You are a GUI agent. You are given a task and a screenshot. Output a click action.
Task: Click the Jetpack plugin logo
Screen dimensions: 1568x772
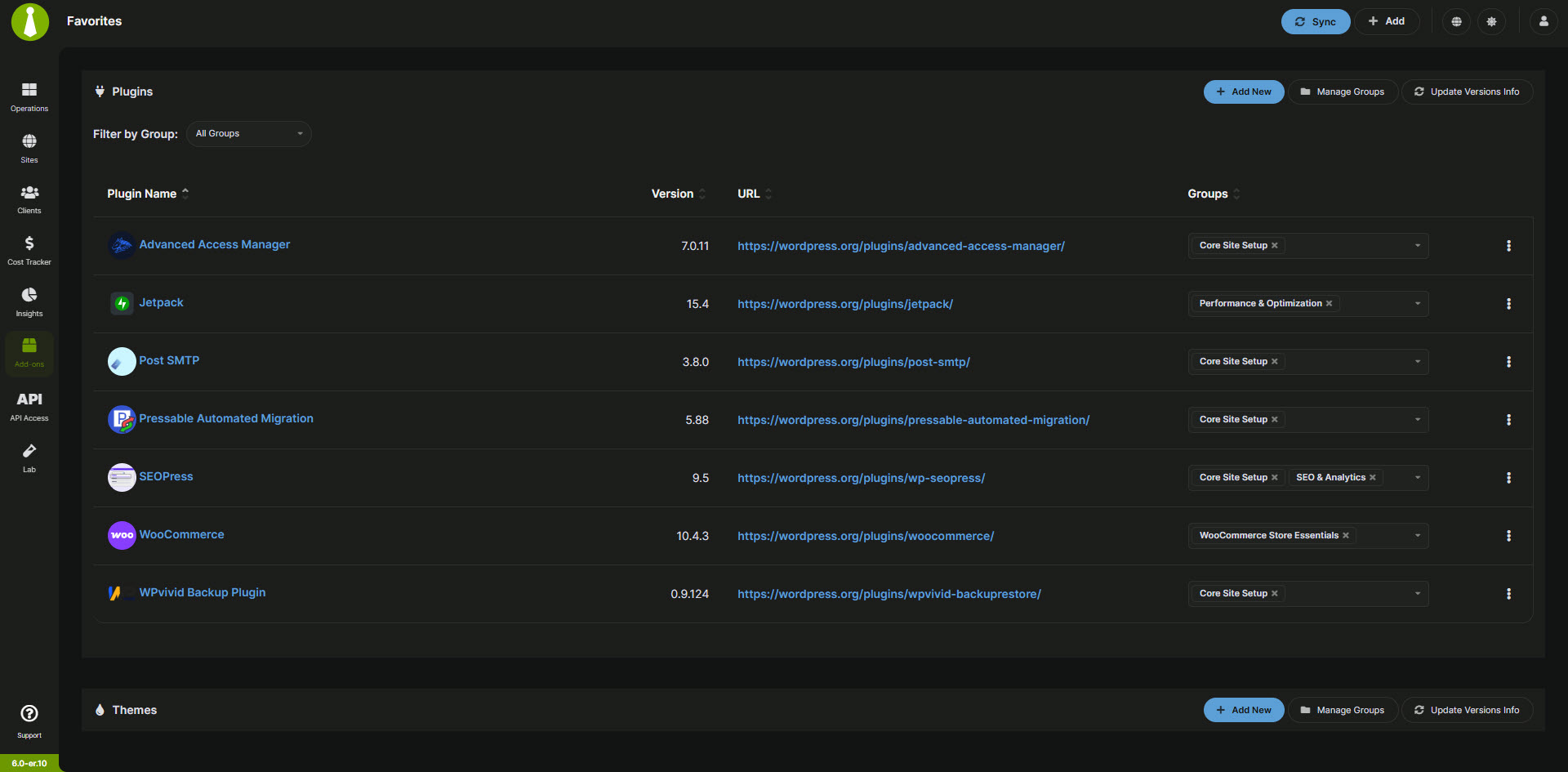(x=122, y=304)
